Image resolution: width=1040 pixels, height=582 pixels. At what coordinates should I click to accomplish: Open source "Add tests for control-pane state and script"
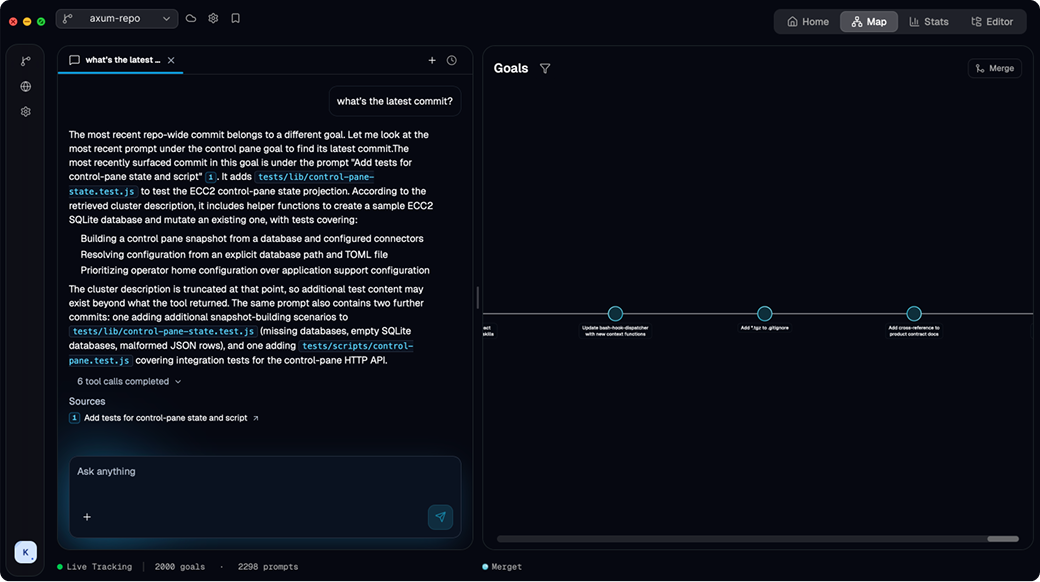click(x=165, y=418)
